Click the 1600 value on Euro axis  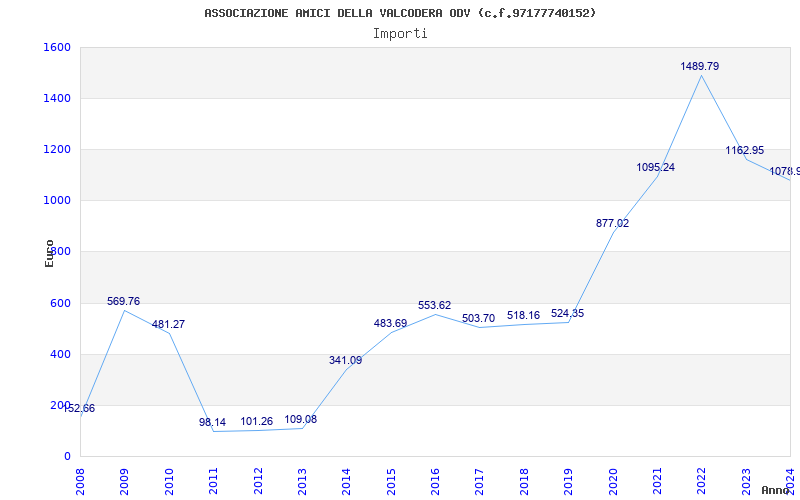point(57,47)
